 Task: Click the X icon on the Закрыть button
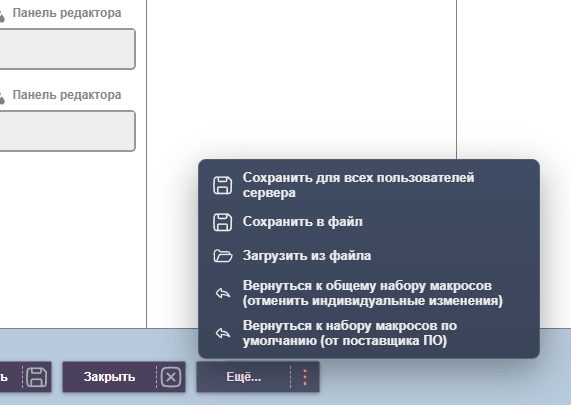pos(171,377)
